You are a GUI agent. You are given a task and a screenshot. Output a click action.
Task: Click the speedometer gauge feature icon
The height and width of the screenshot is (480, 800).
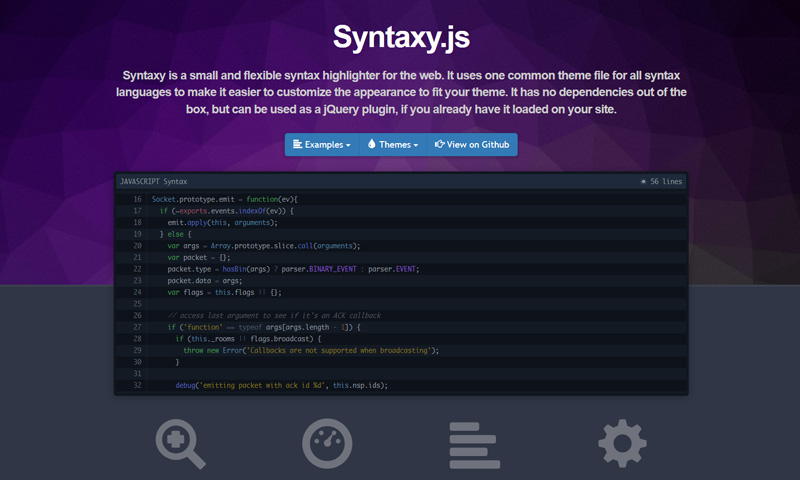[327, 444]
